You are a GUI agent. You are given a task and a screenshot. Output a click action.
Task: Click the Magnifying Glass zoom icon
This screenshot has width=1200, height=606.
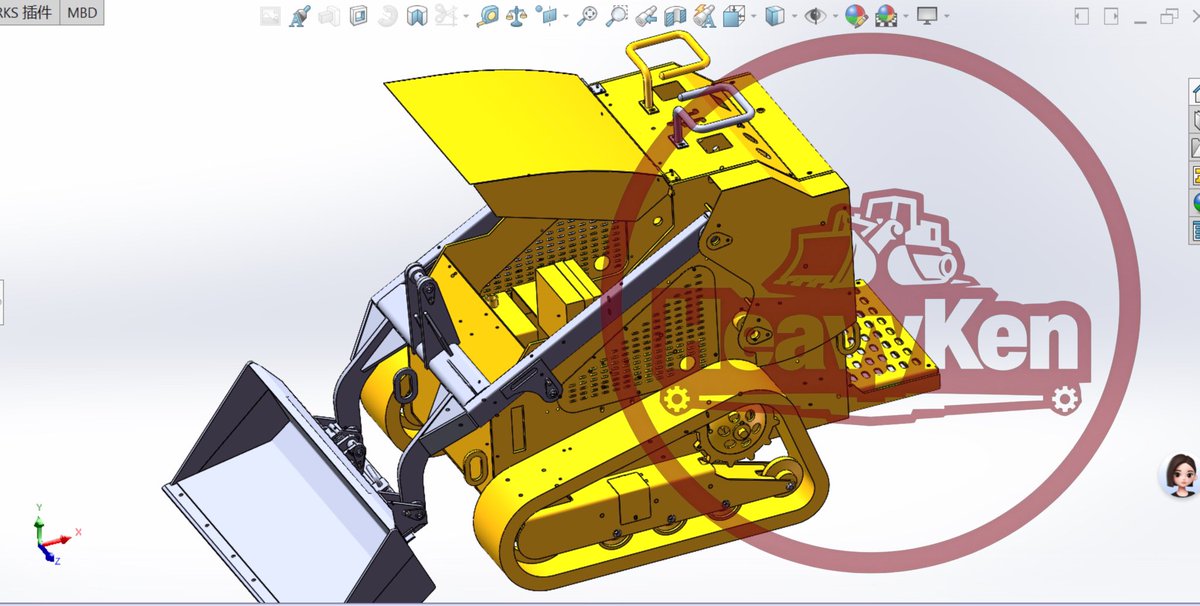coord(587,14)
